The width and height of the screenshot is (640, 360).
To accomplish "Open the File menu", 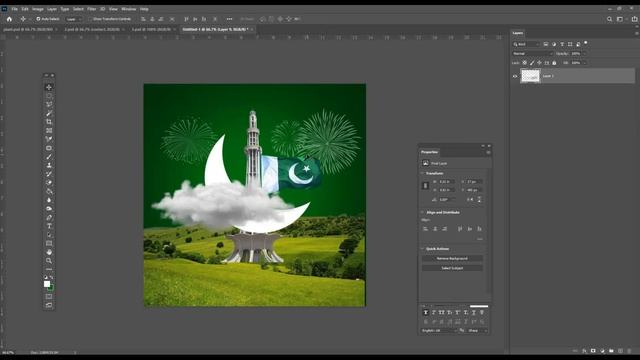I will pyautogui.click(x=14, y=9).
